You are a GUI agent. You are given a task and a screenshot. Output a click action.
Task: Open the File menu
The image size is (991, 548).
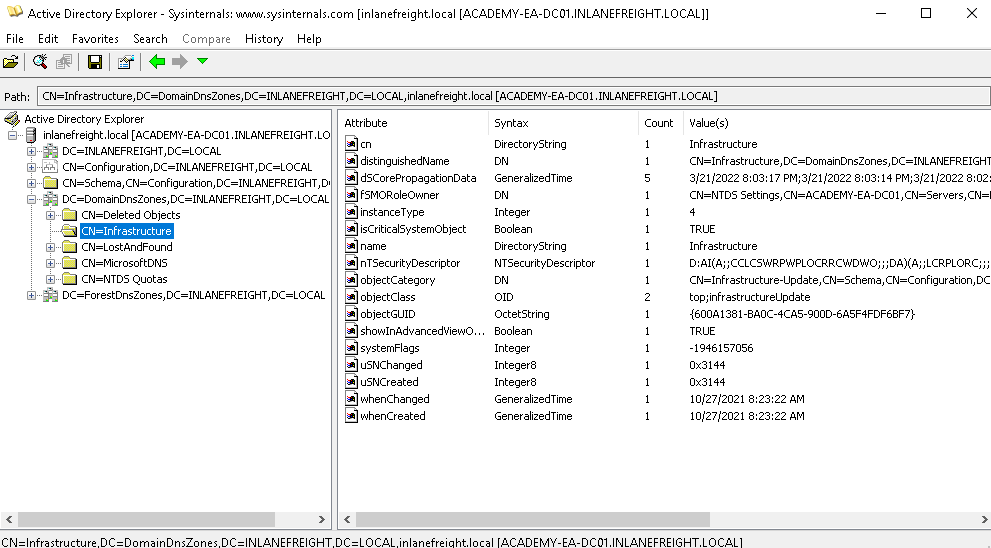[x=15, y=39]
